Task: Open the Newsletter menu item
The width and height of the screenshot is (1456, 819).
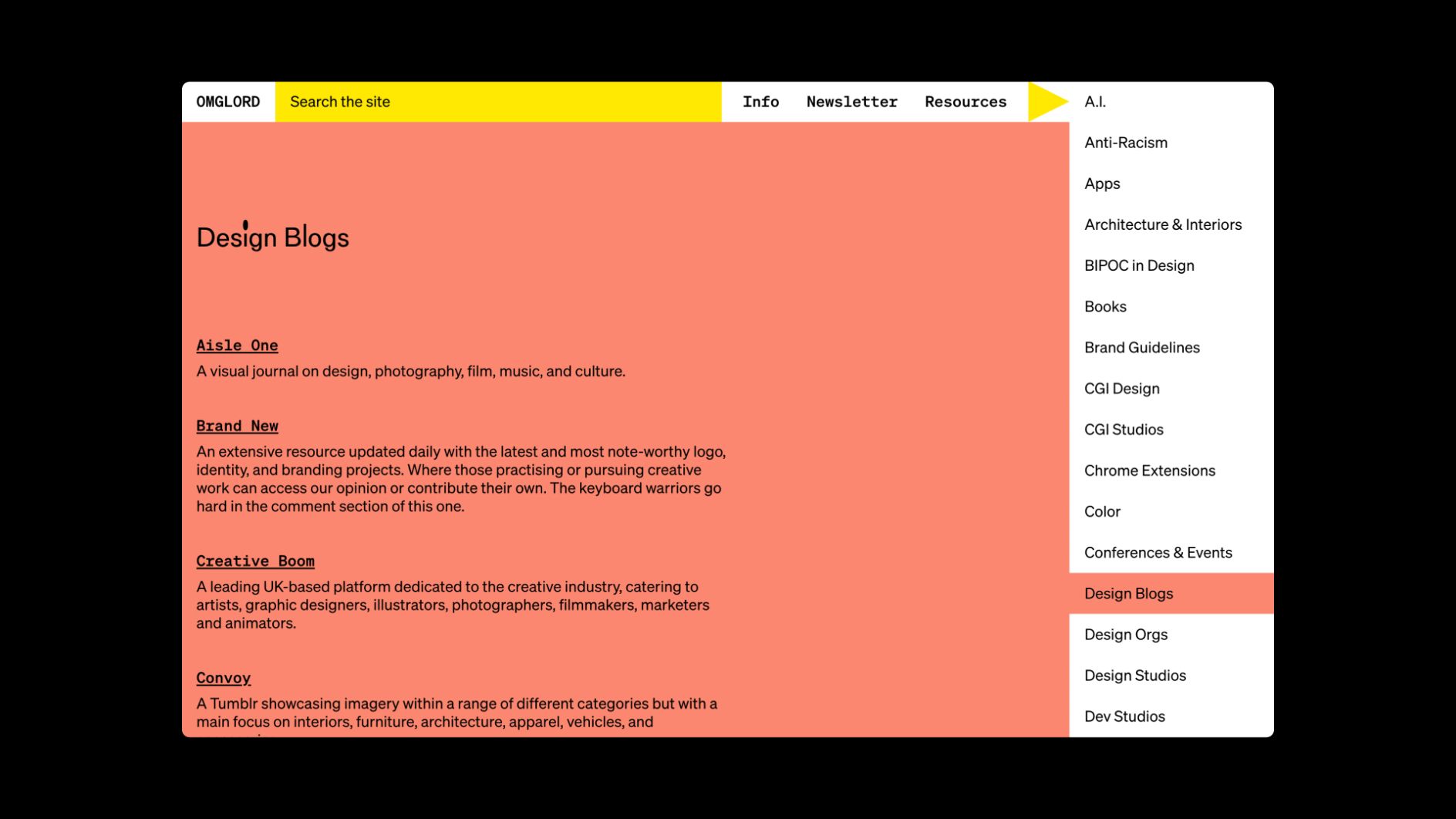Action: click(851, 102)
